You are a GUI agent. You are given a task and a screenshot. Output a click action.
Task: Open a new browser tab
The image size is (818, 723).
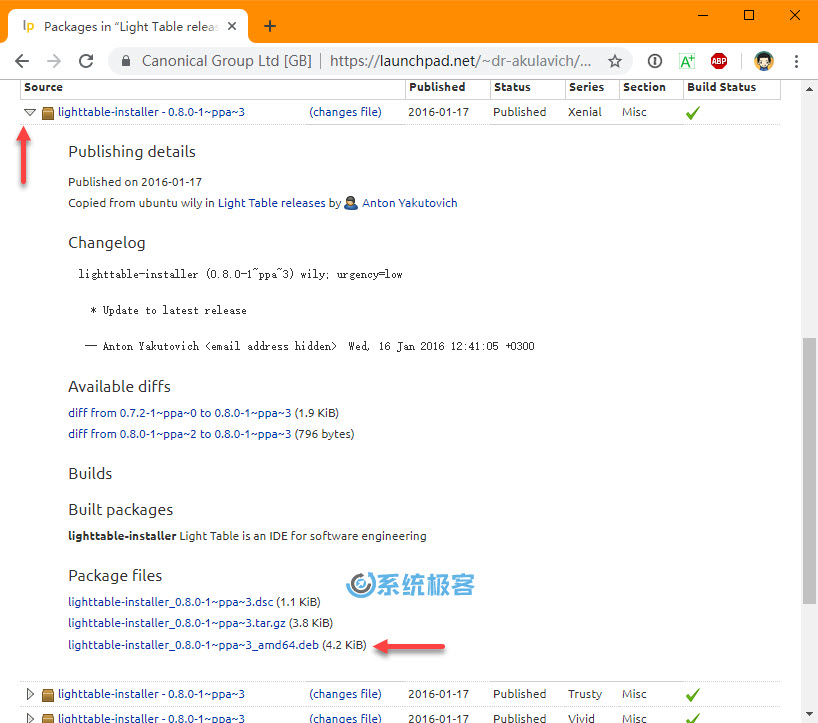pyautogui.click(x=270, y=26)
